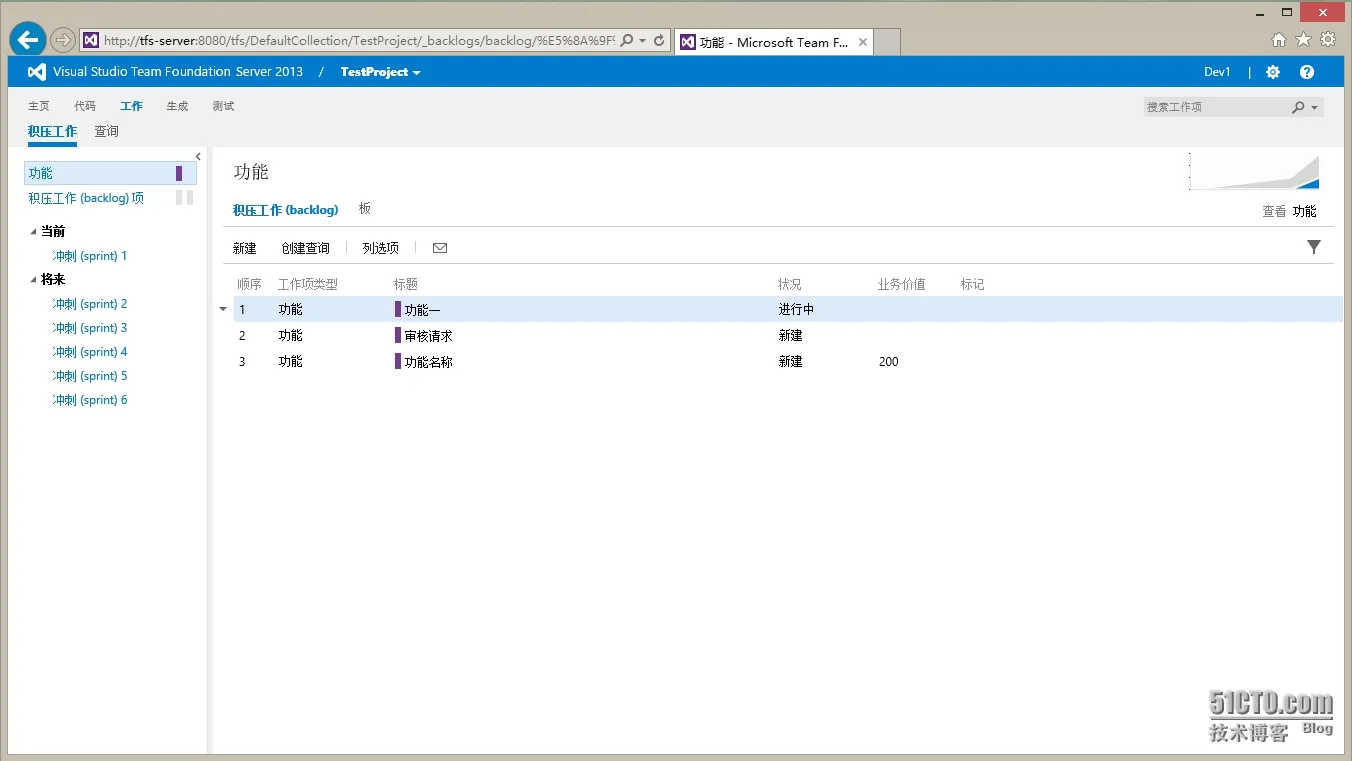Click the 业务价值 column header

[902, 284]
